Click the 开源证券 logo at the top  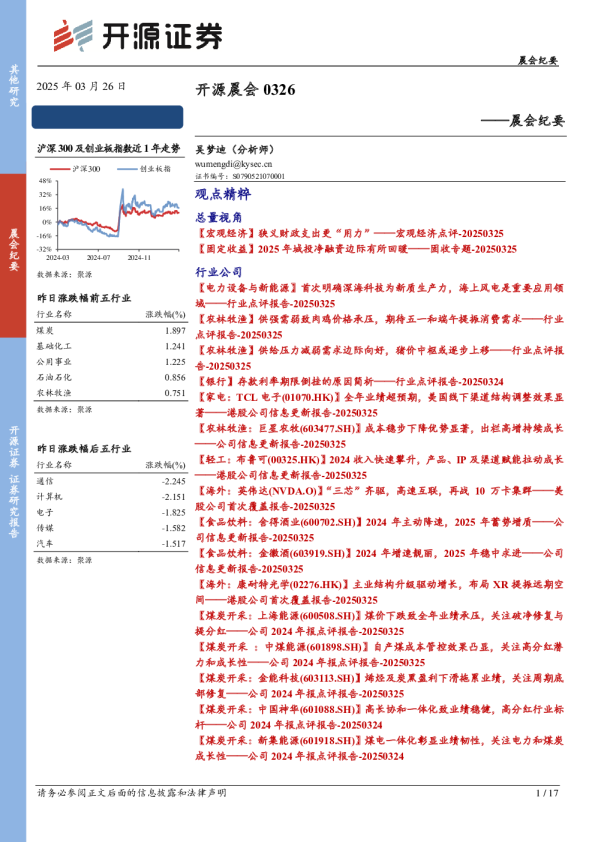click(137, 35)
